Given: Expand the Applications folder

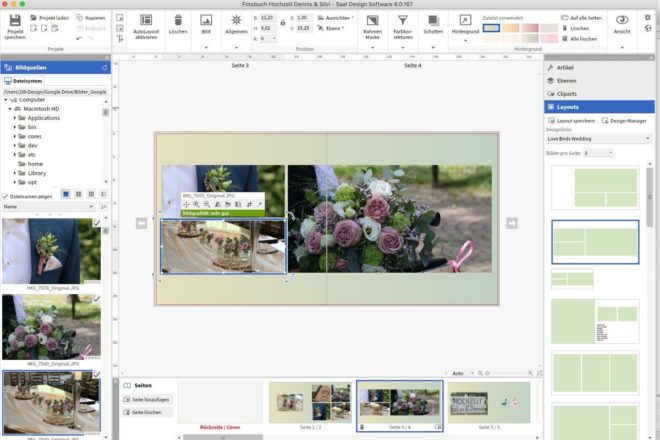Looking at the screenshot, I should 15,118.
